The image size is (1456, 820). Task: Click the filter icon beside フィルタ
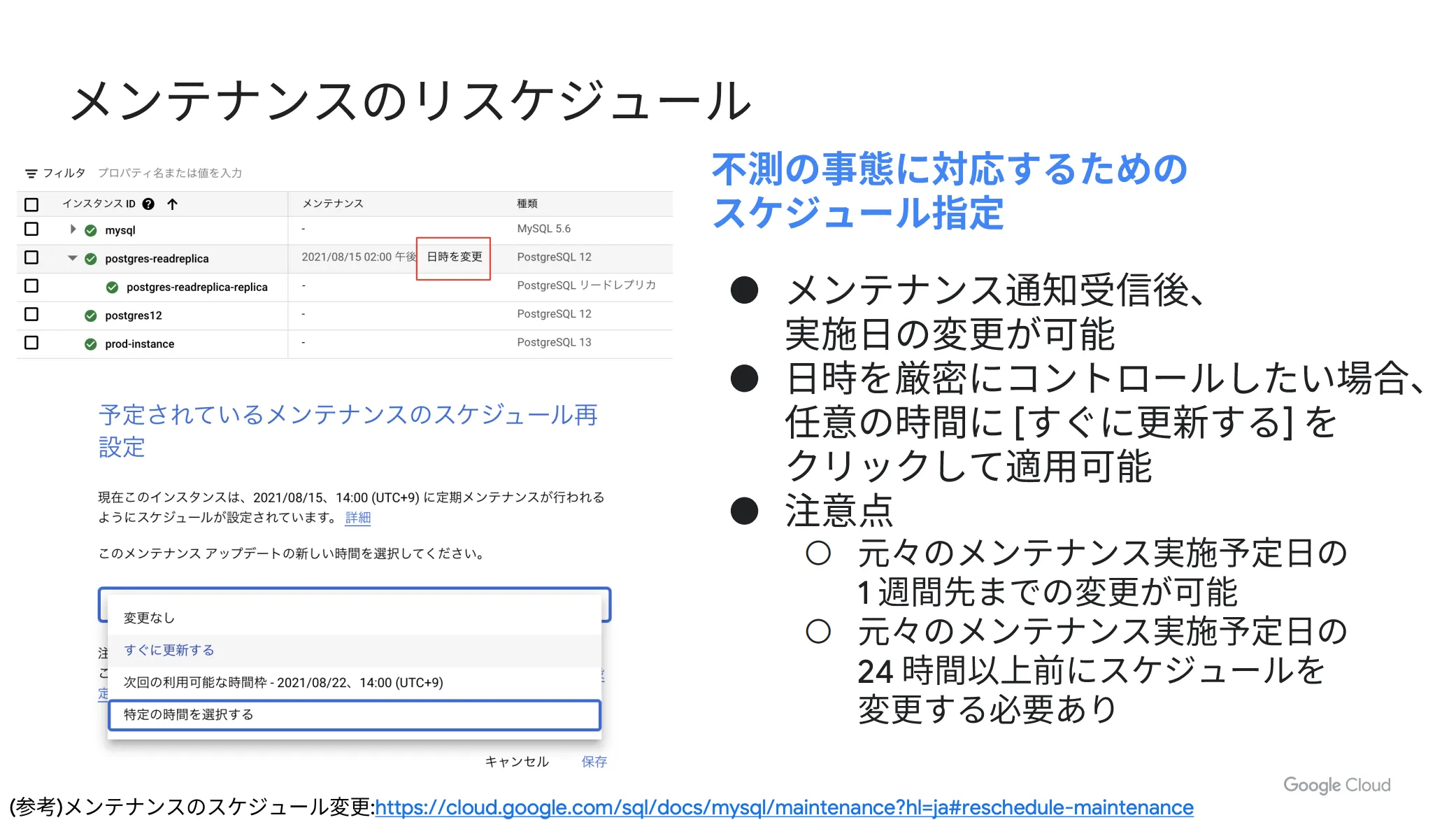point(31,173)
